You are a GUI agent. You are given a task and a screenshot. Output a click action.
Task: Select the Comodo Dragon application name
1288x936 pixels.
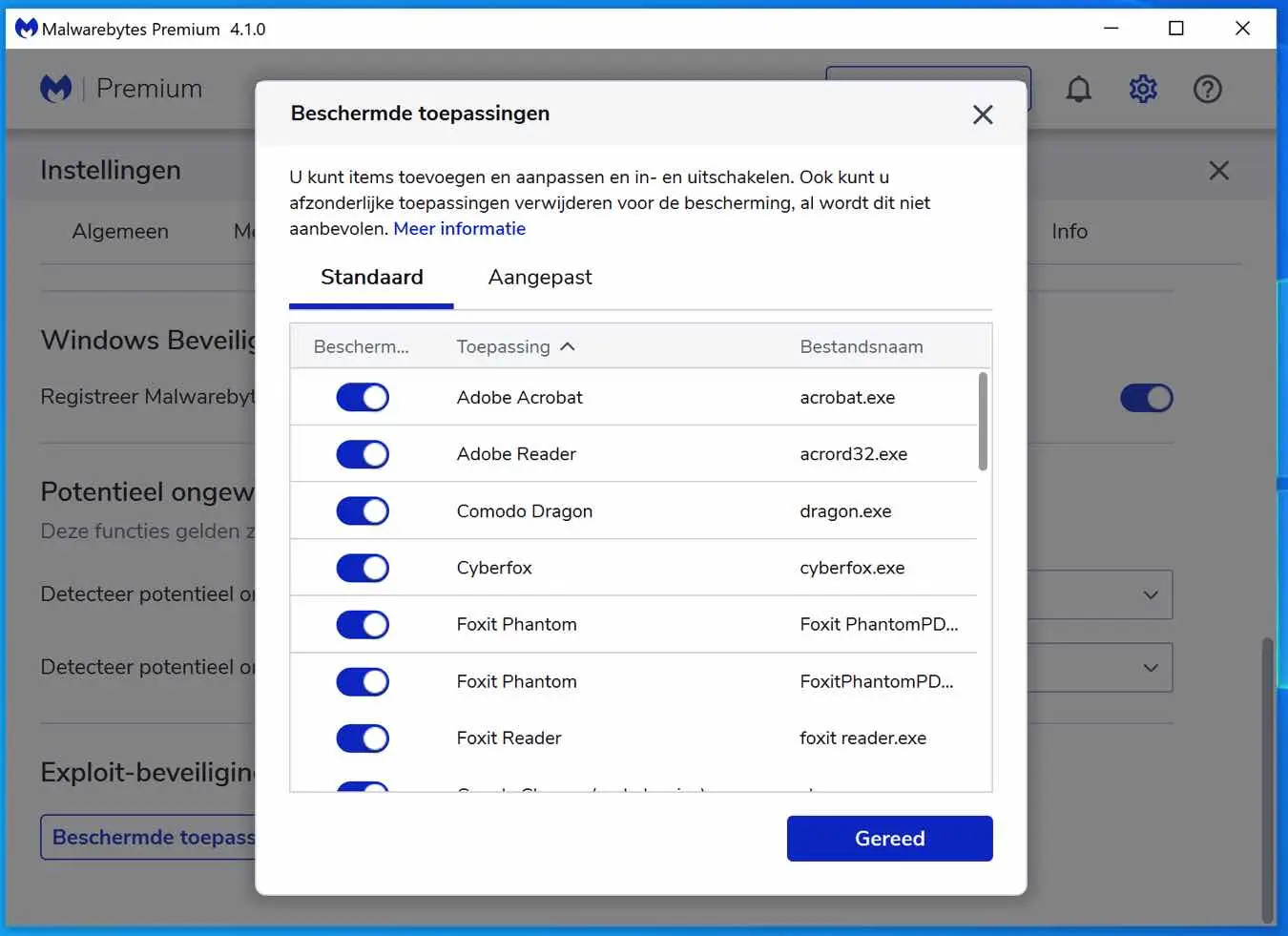click(525, 511)
